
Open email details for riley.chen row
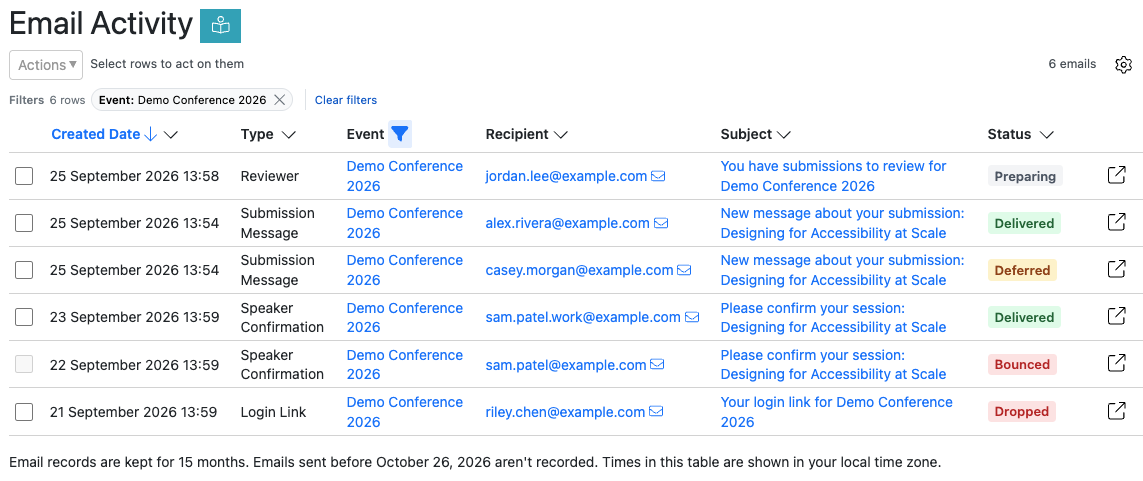(x=1116, y=411)
